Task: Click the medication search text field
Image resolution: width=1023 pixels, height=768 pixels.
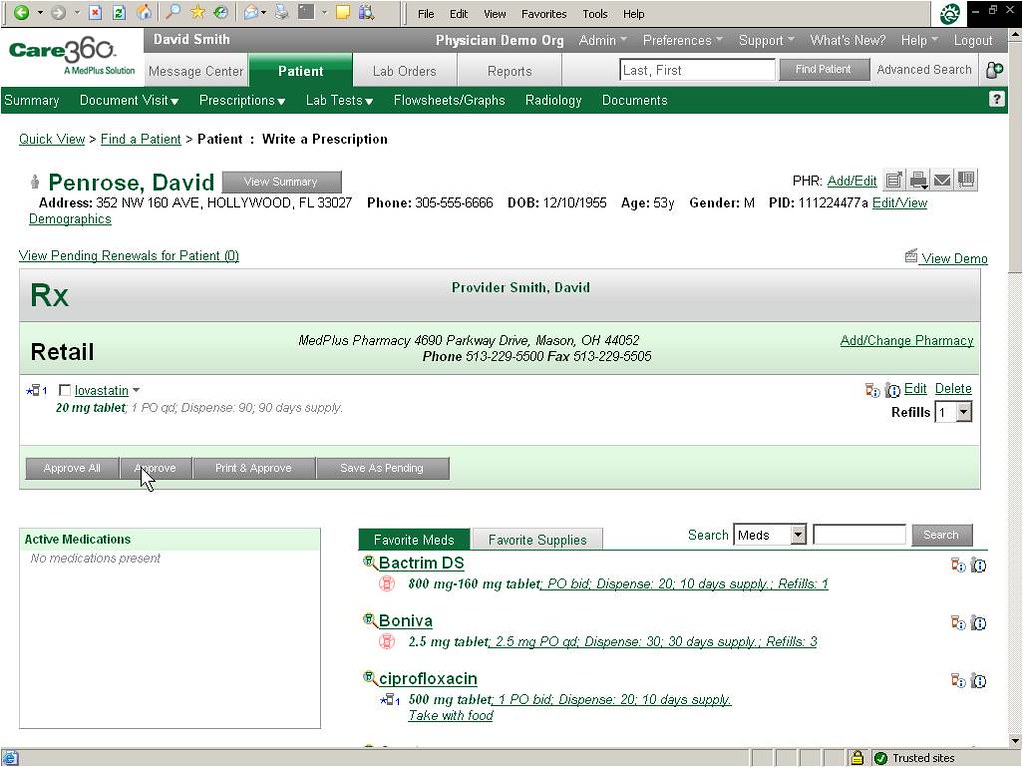Action: 859,535
